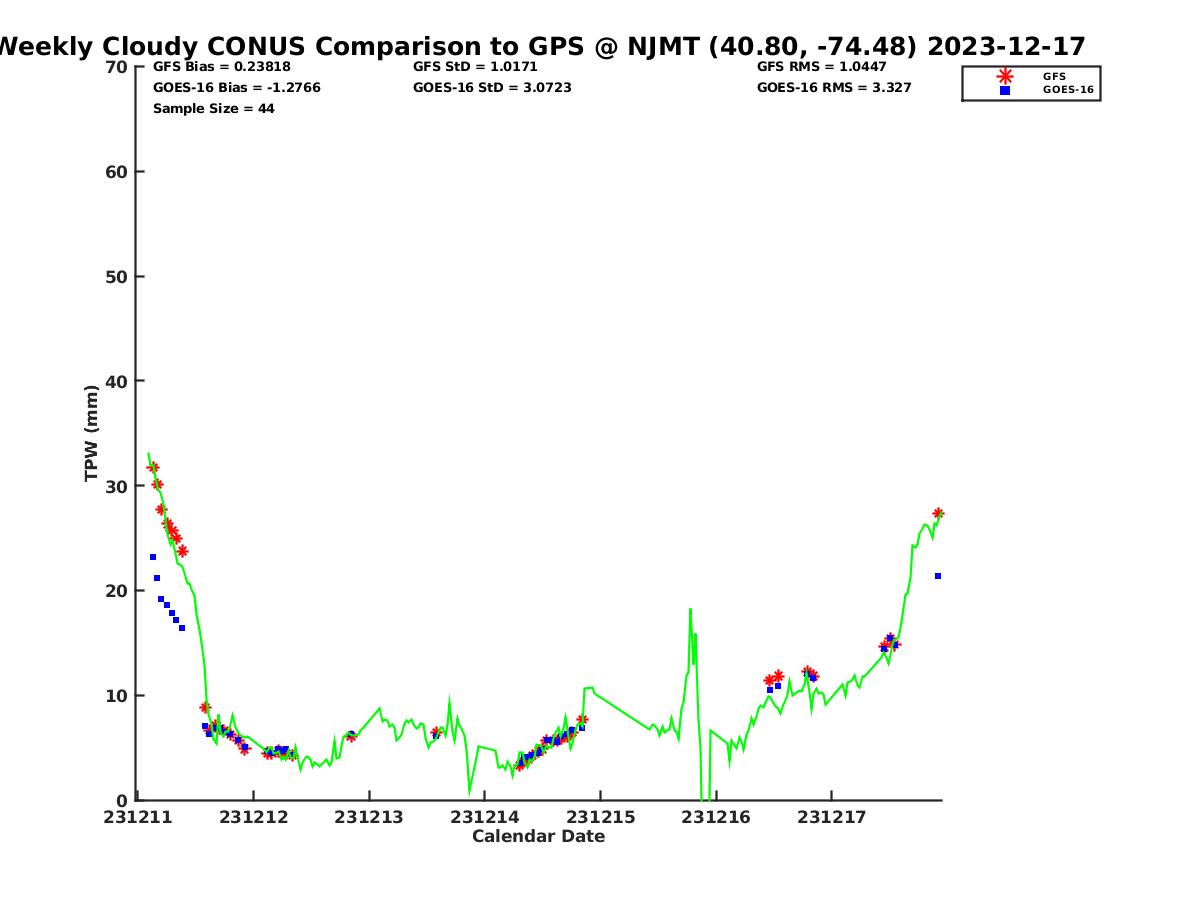Select the GOES-16 legend text label
Viewport: 1200px width, 900px height.
pos(1068,90)
